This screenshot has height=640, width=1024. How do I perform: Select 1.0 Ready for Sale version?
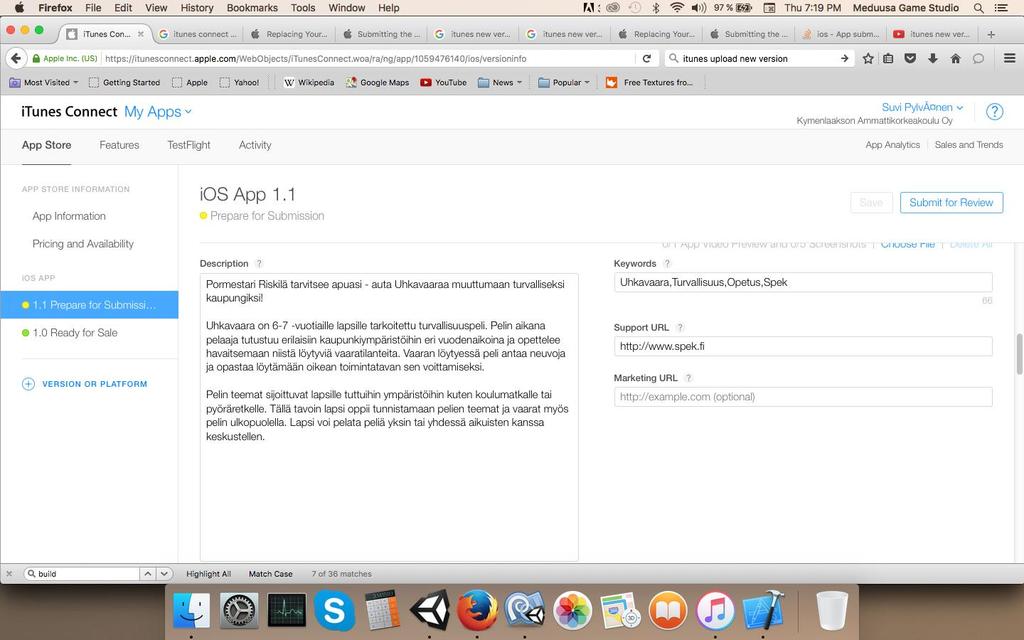tap(75, 332)
